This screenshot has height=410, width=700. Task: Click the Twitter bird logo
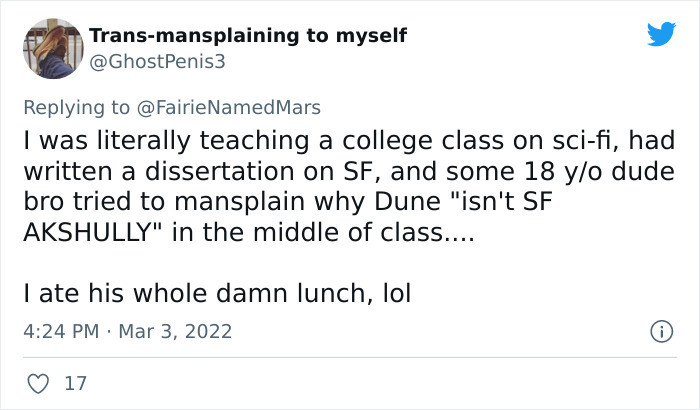[x=661, y=34]
